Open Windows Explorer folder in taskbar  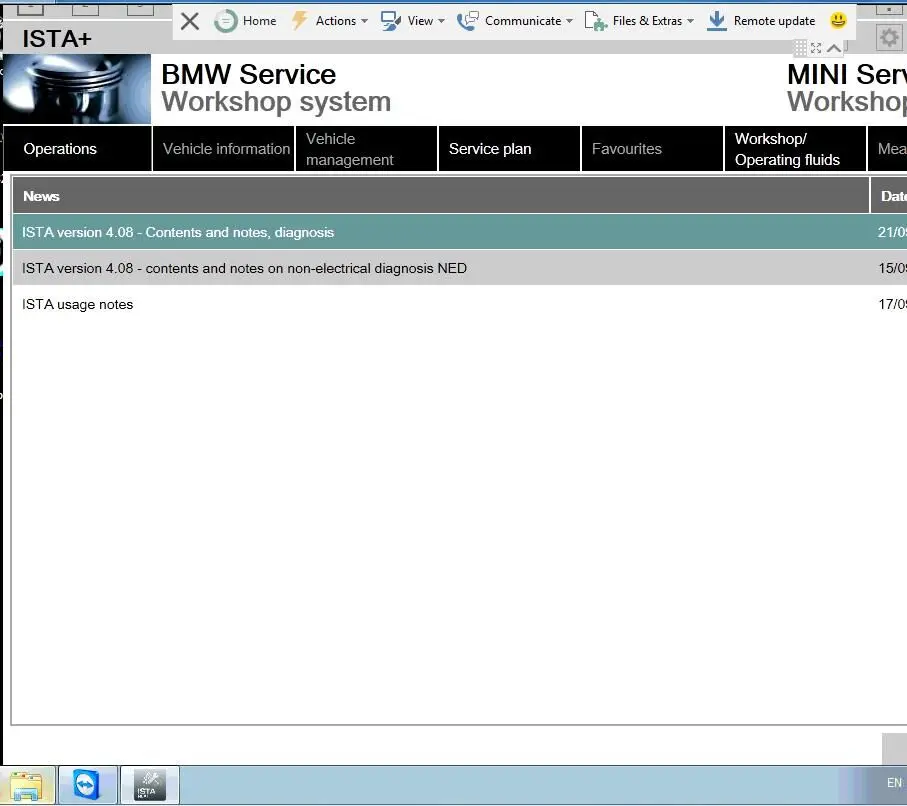point(26,785)
